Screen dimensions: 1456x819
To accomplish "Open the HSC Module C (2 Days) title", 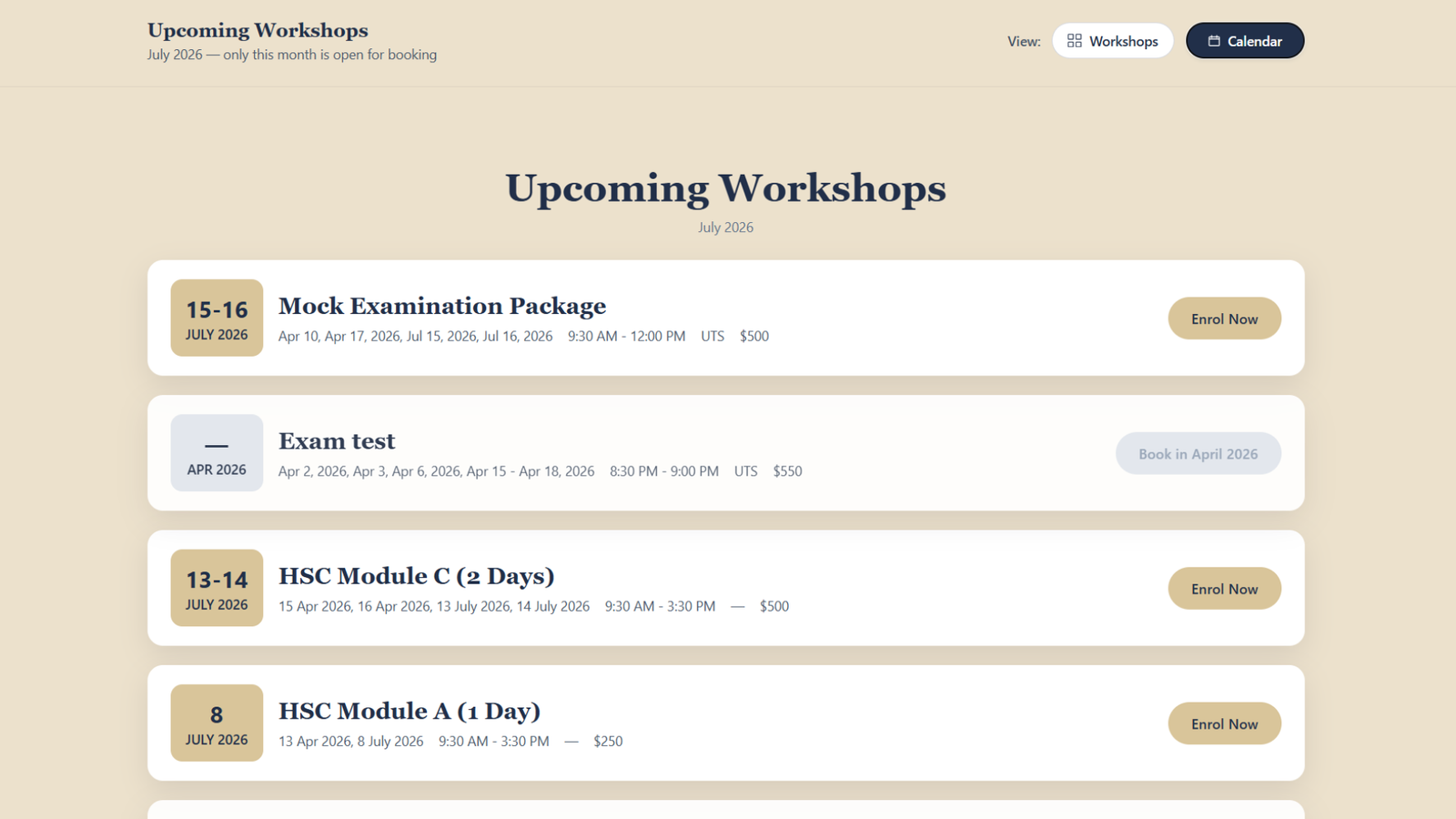I will [x=416, y=576].
